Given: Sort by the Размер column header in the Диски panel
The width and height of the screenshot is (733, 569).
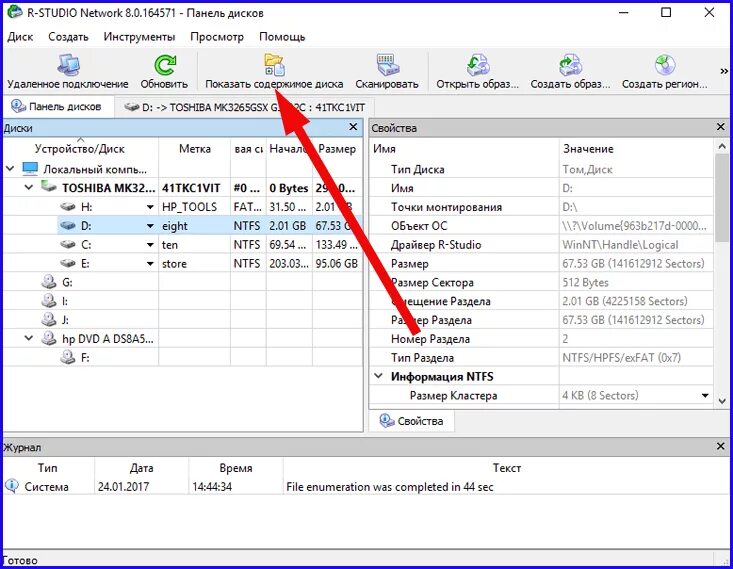Looking at the screenshot, I should pos(337,149).
